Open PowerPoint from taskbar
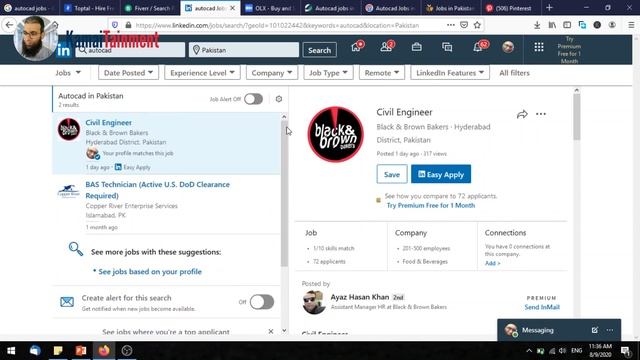 pos(81,351)
